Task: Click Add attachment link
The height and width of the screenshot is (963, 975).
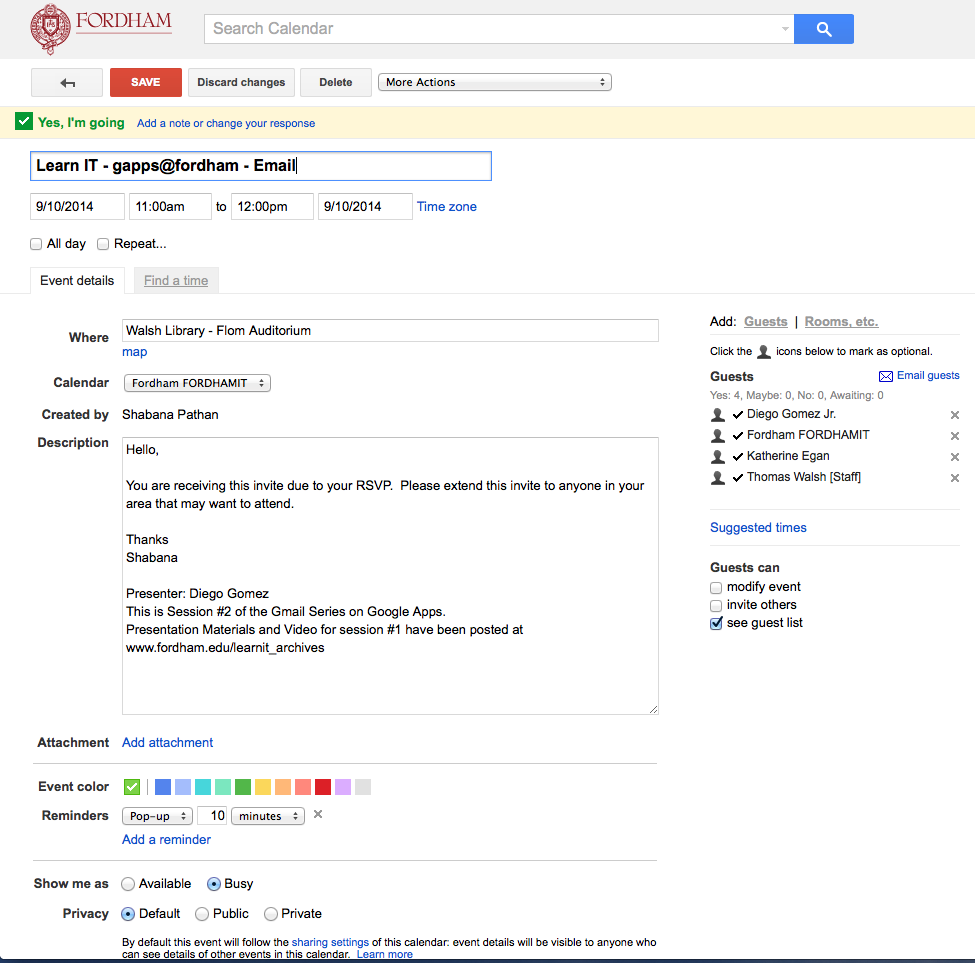Action: (x=167, y=742)
